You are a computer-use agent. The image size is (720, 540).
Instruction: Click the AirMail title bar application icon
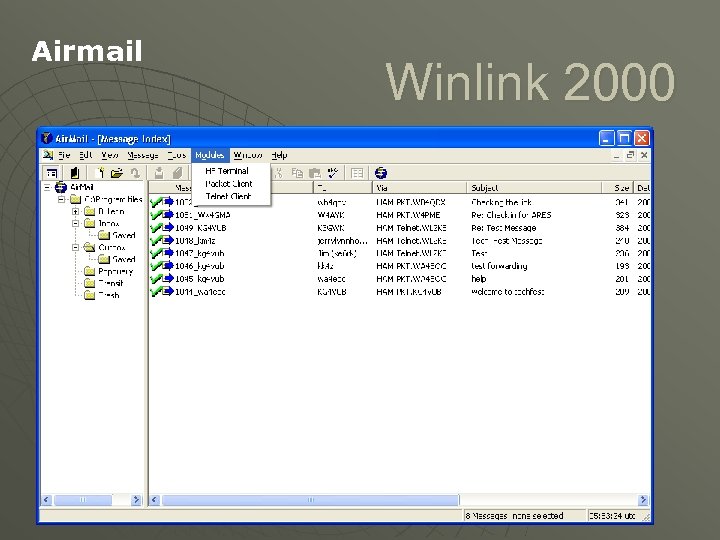[46, 138]
